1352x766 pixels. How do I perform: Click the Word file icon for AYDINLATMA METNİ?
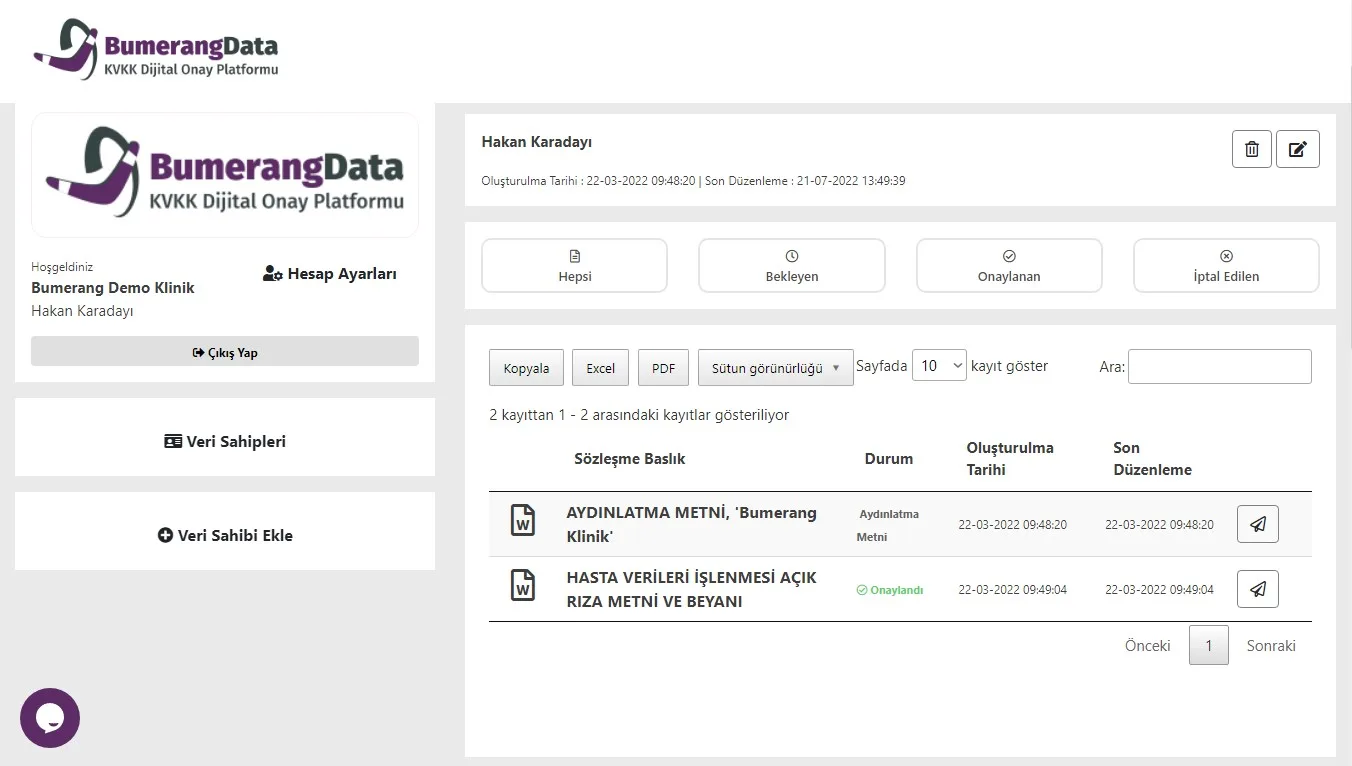pos(523,521)
